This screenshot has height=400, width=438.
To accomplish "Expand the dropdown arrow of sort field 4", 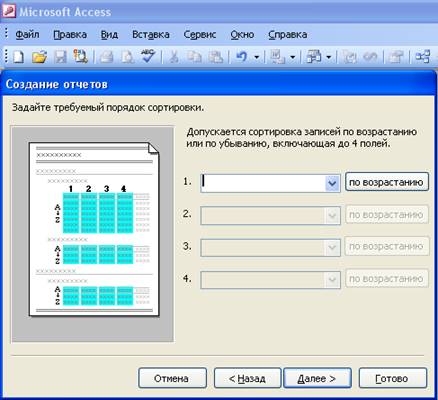I will point(332,280).
